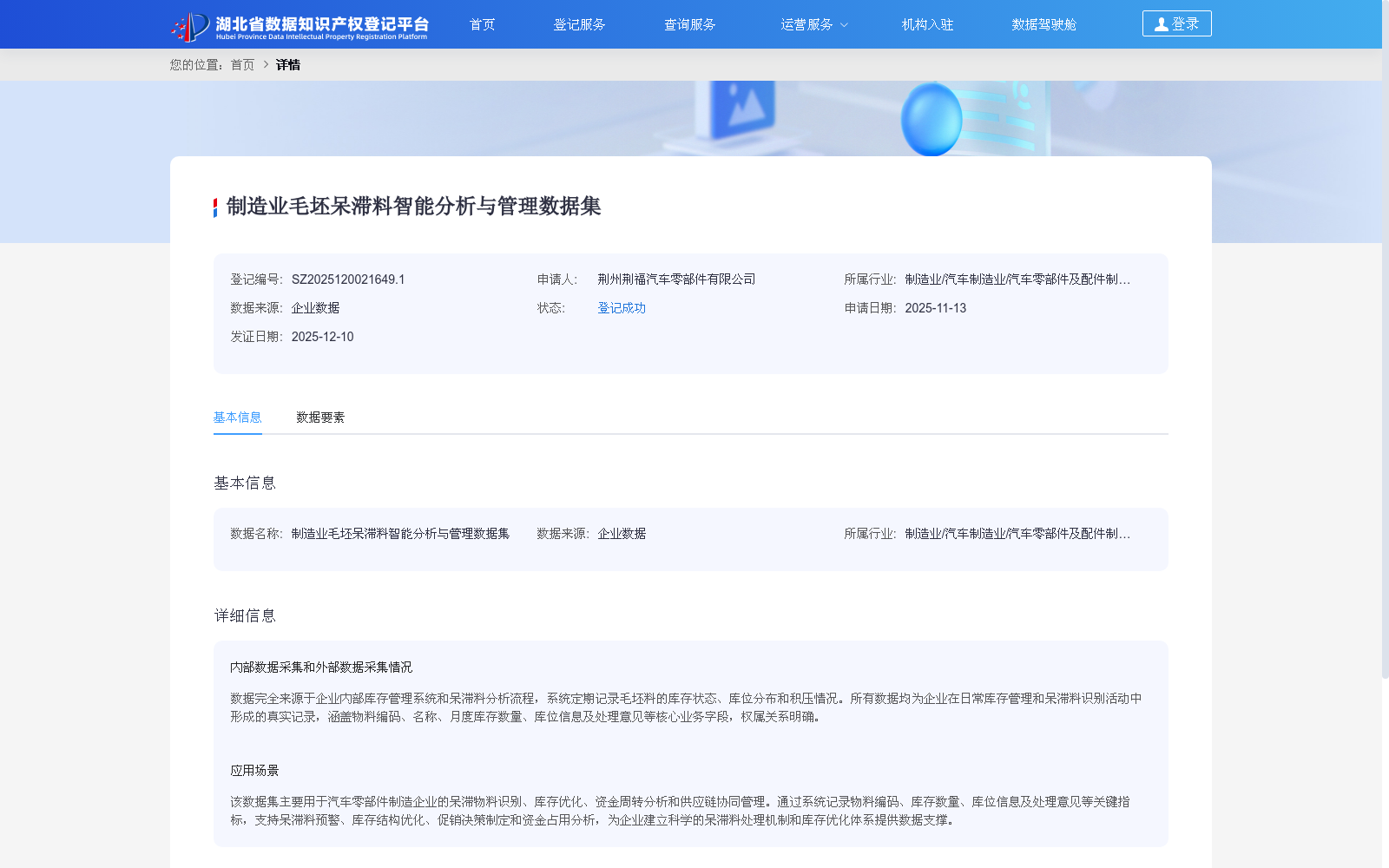Open the 登记服务 menu
The width and height of the screenshot is (1389, 868).
click(x=579, y=24)
